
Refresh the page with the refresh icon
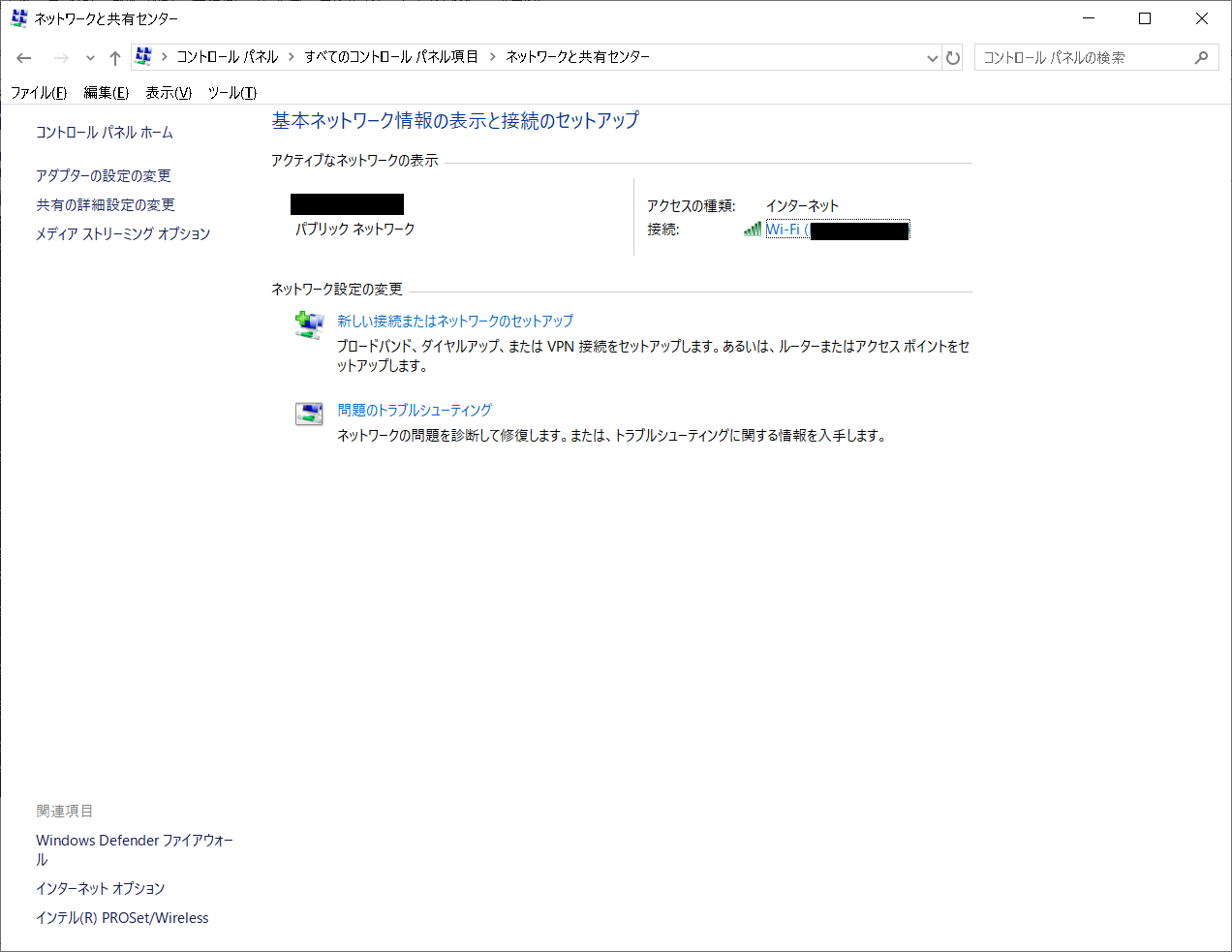coord(953,56)
